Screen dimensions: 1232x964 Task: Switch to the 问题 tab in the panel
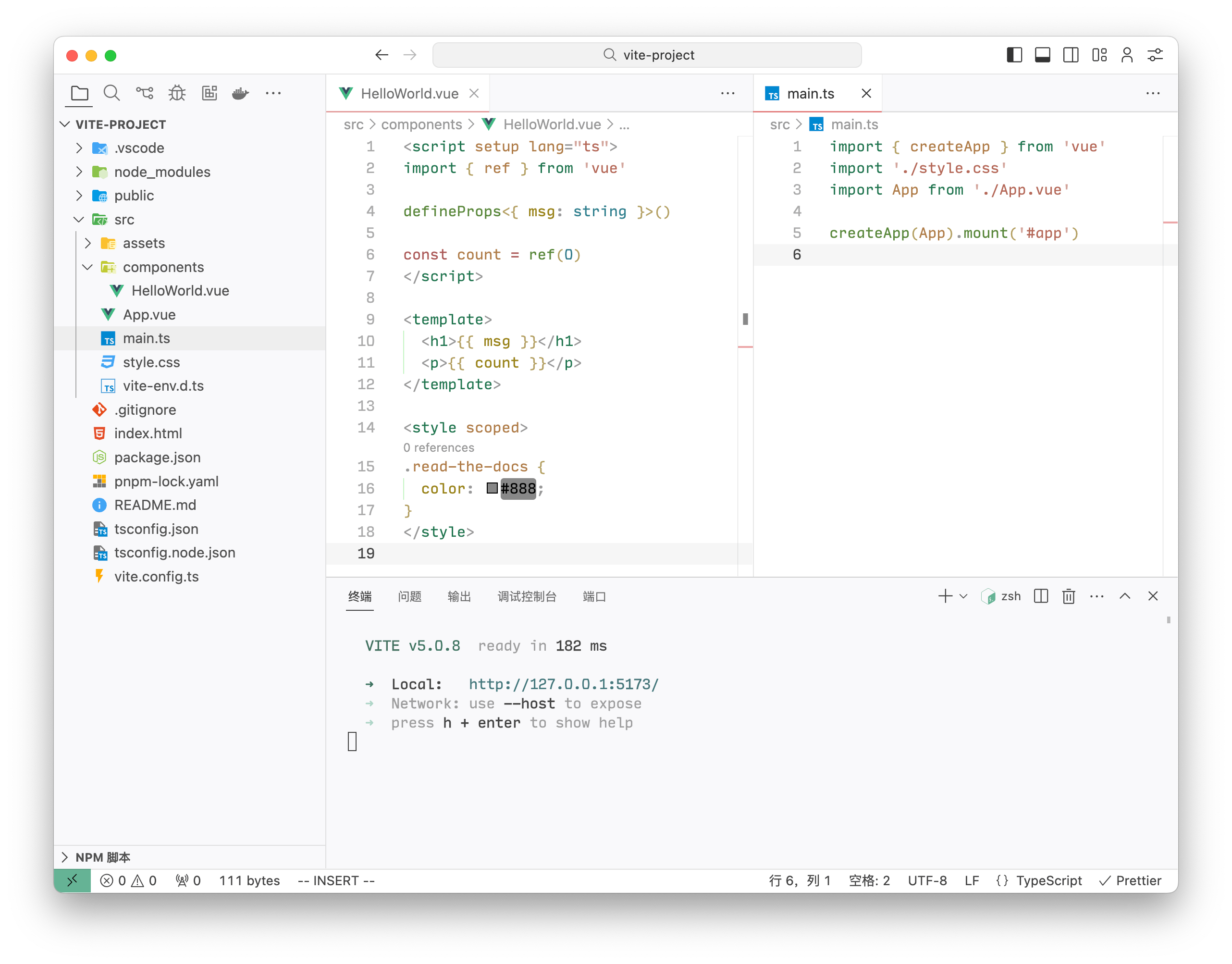click(x=410, y=596)
